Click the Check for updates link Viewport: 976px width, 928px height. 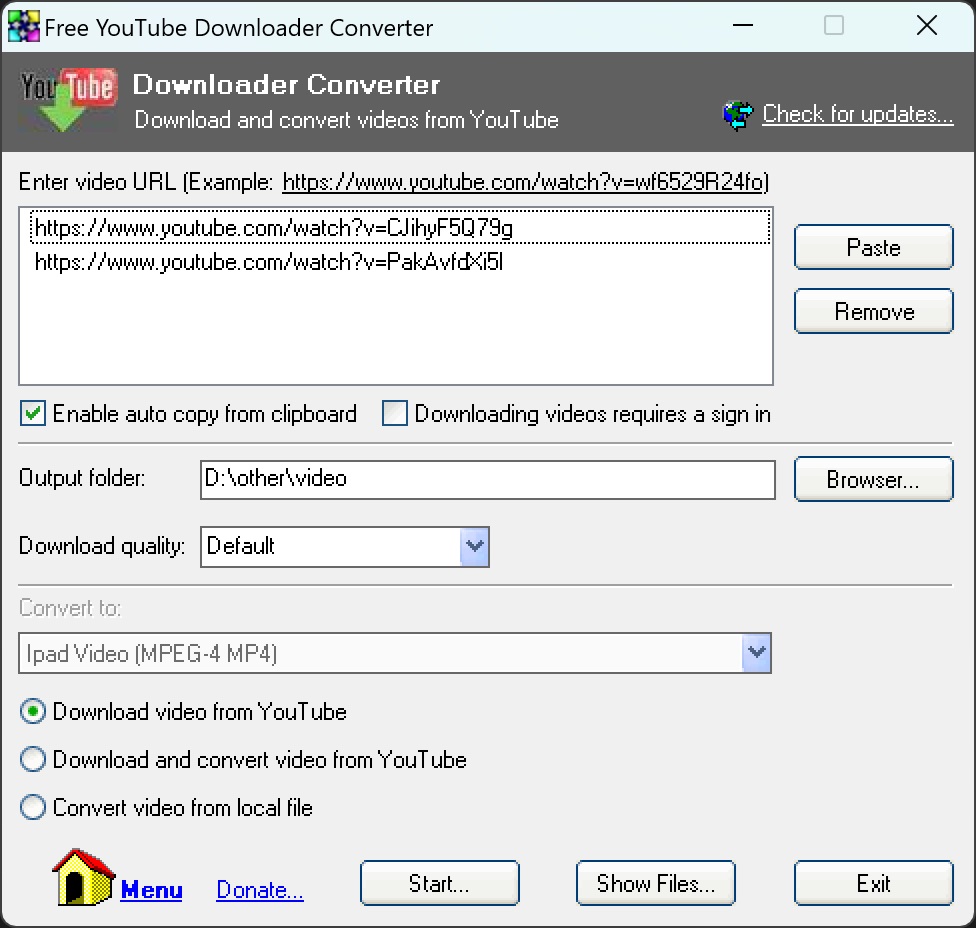pyautogui.click(x=857, y=115)
